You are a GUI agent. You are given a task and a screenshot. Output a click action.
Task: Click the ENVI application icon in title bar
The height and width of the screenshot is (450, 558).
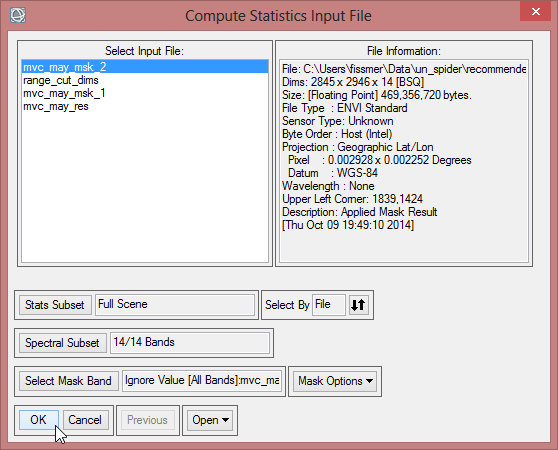pos(18,15)
